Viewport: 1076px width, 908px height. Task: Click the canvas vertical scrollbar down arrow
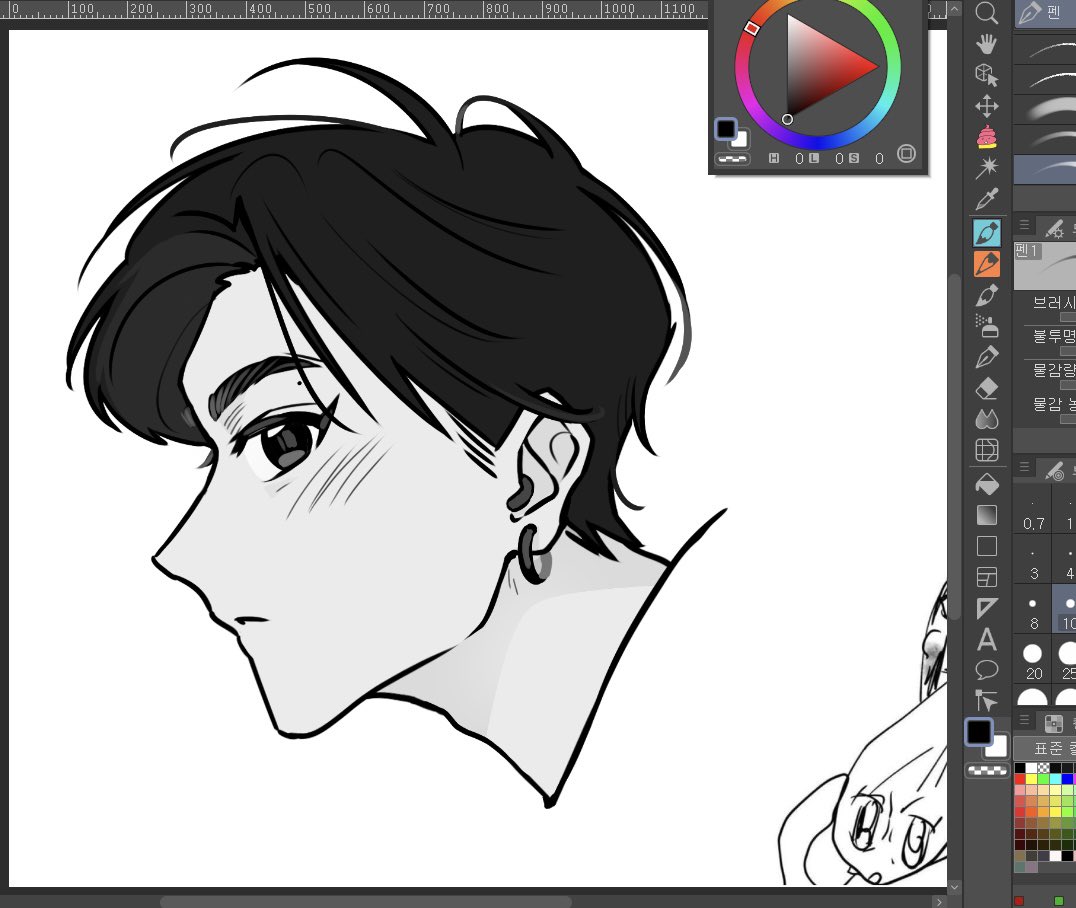955,887
